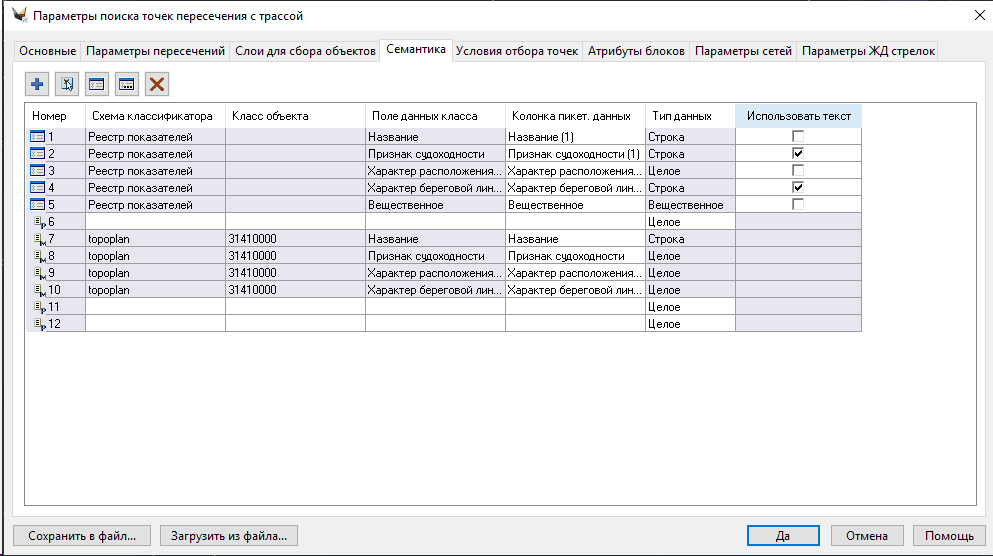Click 'Схема классификатора' column header

tap(155, 116)
